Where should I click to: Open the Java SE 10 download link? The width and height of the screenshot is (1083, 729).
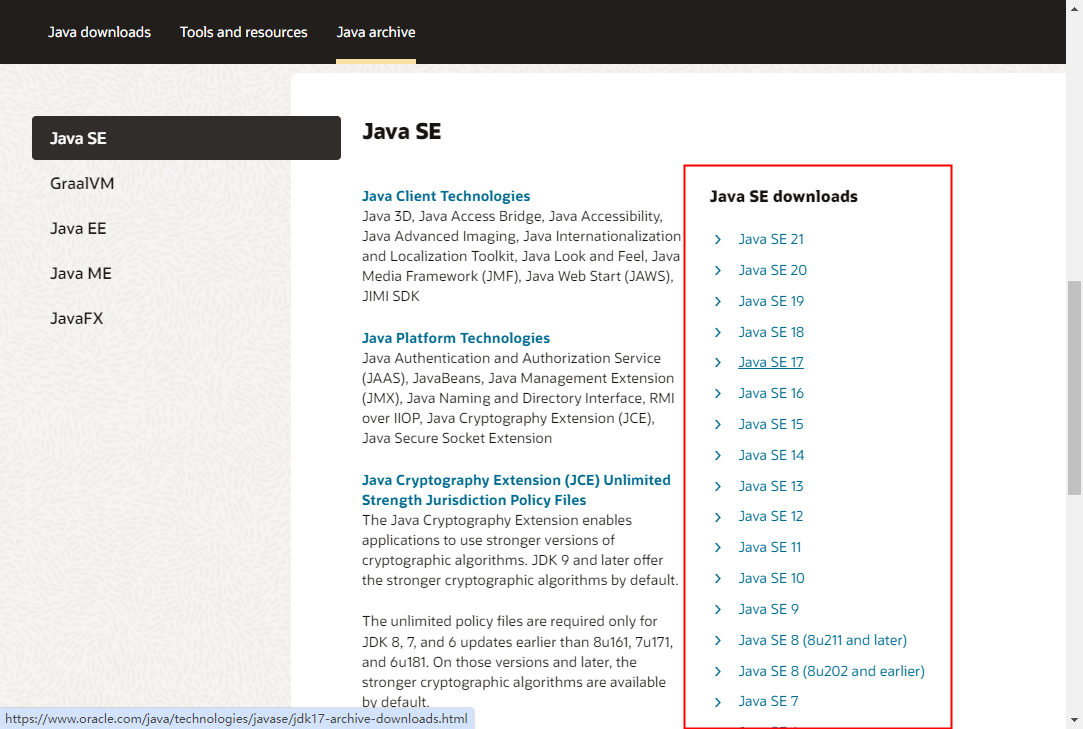click(771, 578)
